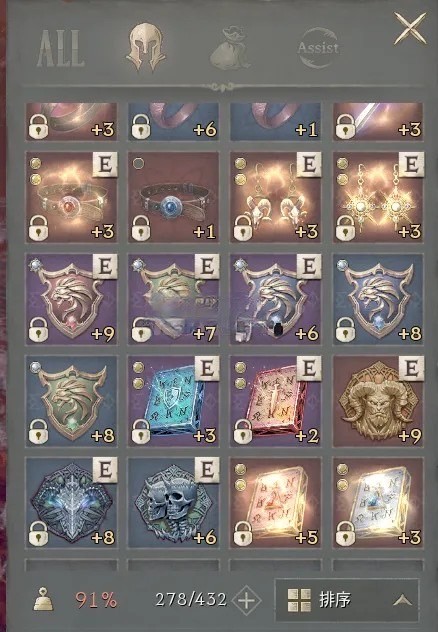The height and width of the screenshot is (632, 438).
Task: Expand inventory capacity with the plus button
Action: tap(246, 601)
